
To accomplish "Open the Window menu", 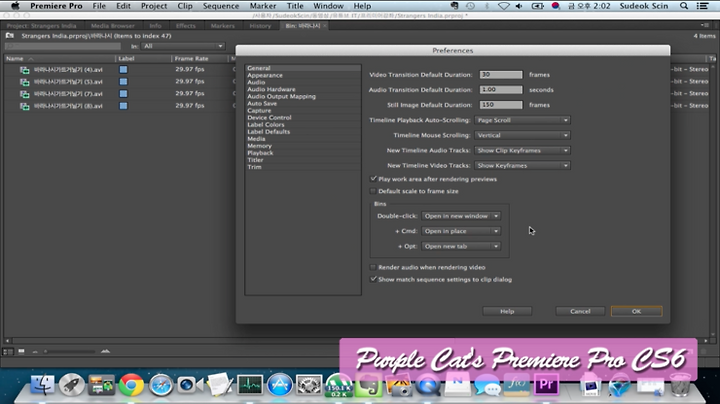I will coord(328,6).
